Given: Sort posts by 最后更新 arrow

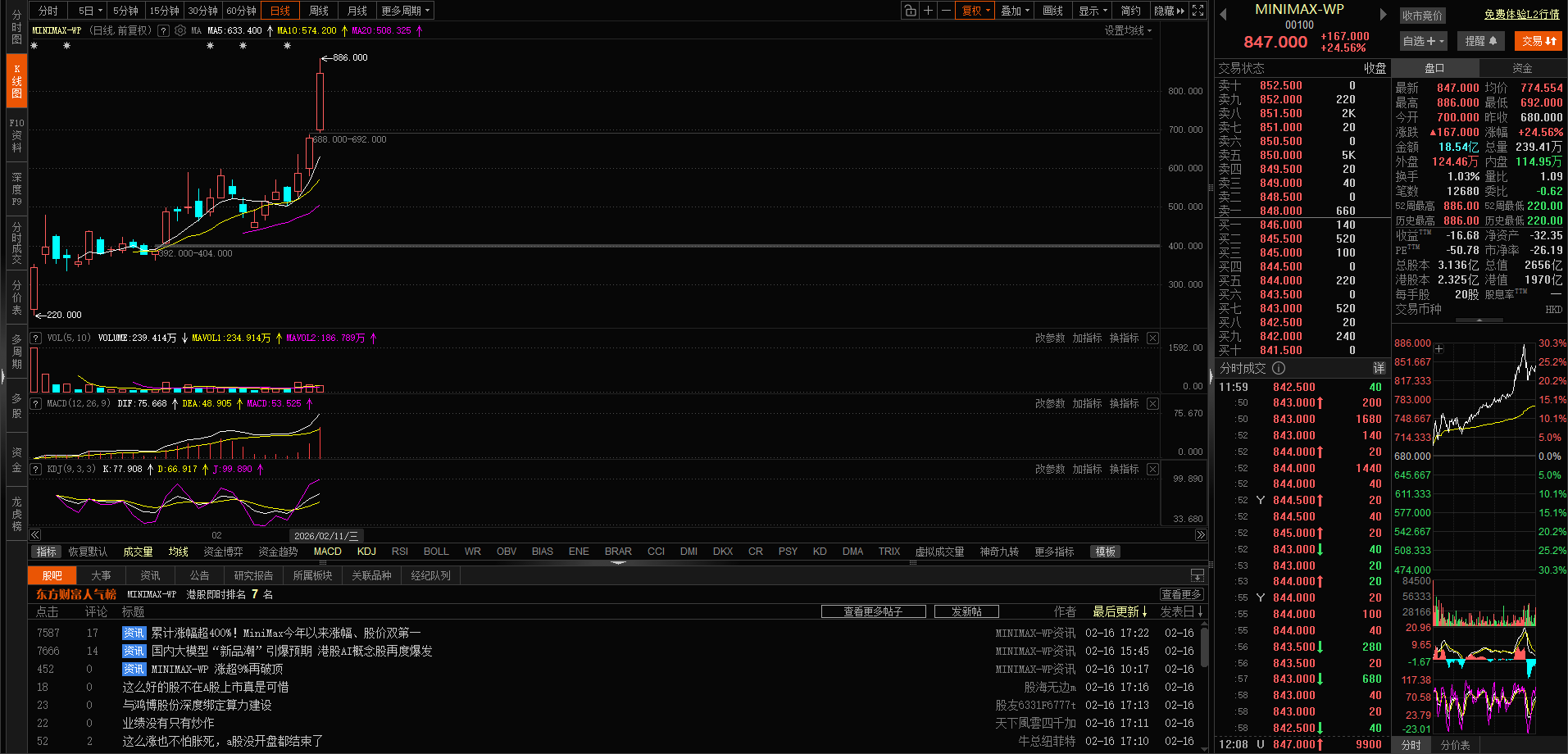Looking at the screenshot, I should coord(1144,611).
